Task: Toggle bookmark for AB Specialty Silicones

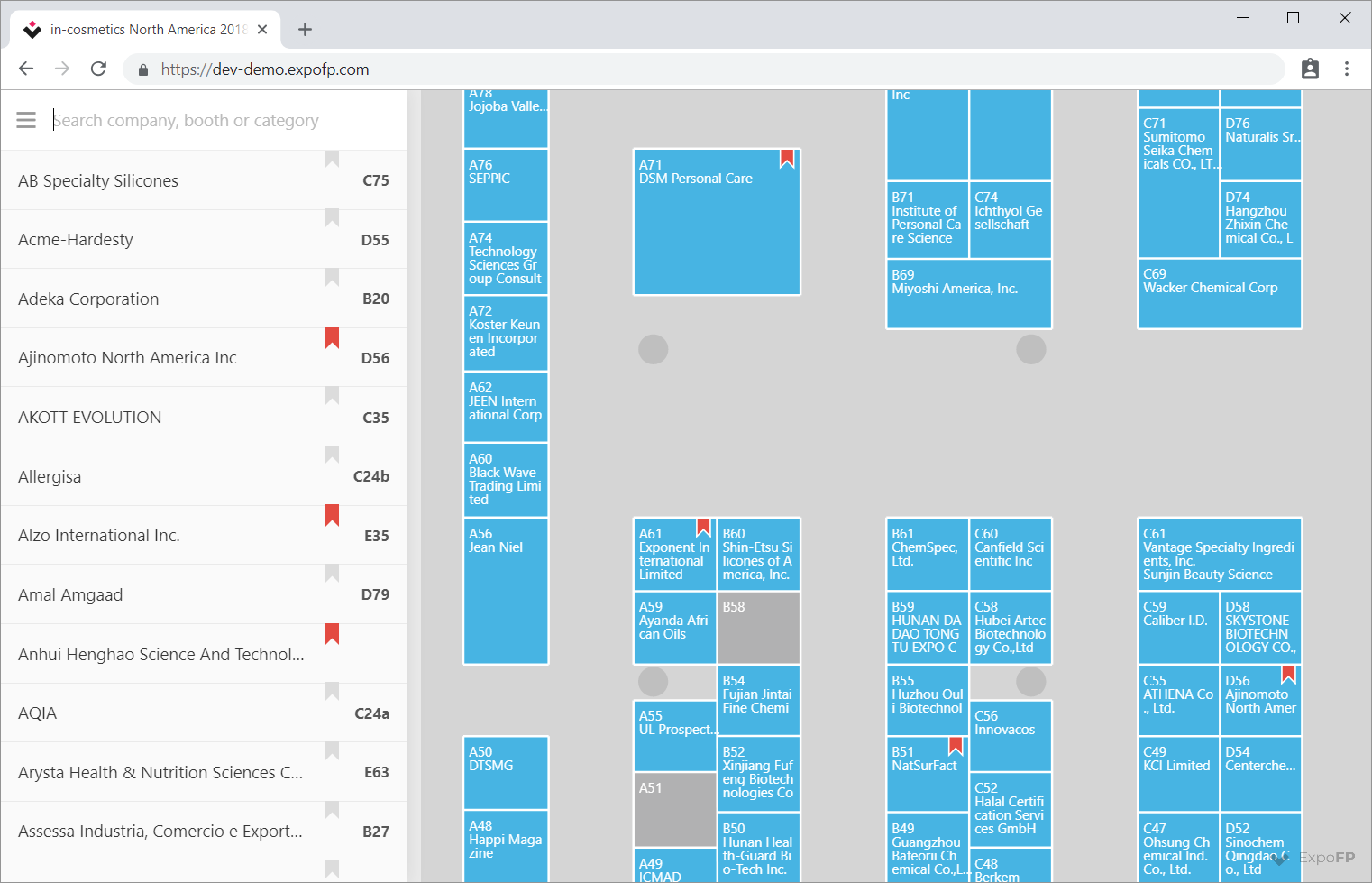Action: (x=332, y=160)
